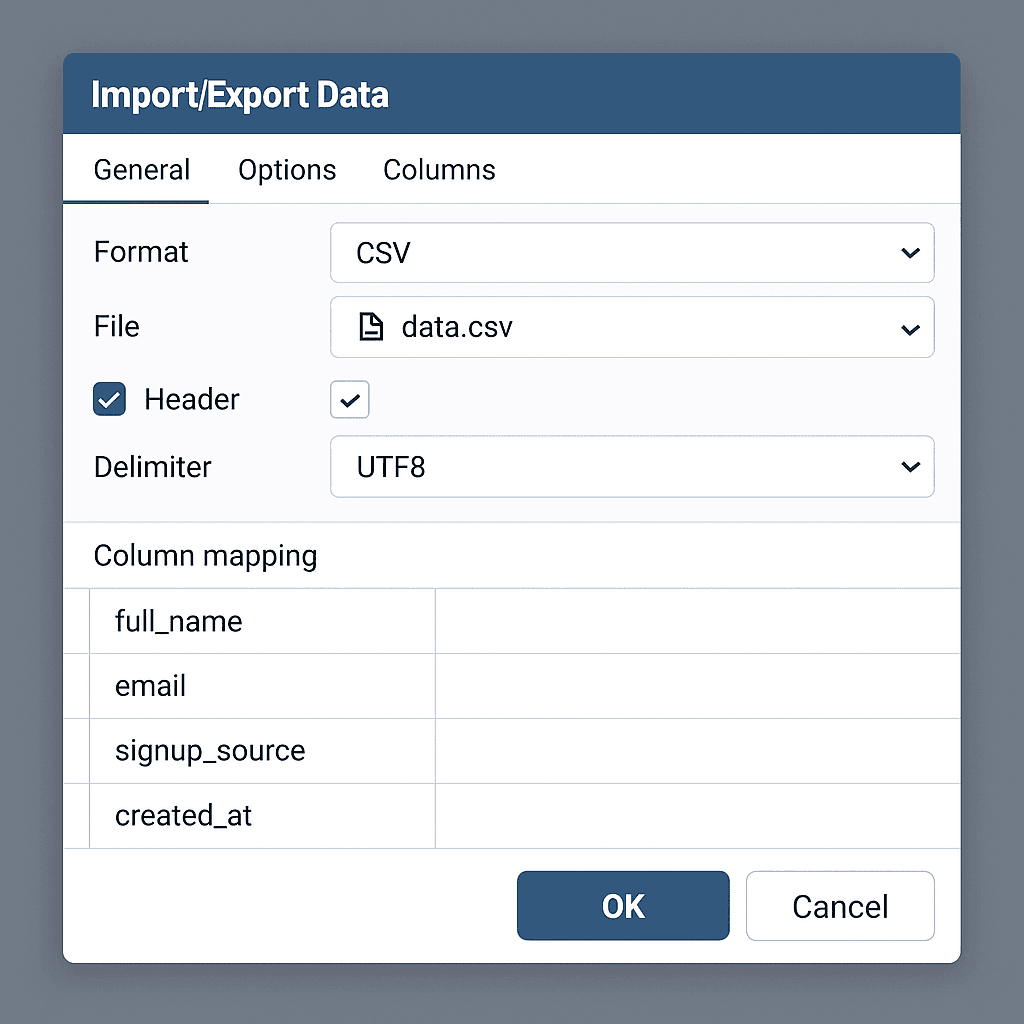Click the chevron on the Format selector
Viewport: 1024px width, 1024px height.
(910, 252)
